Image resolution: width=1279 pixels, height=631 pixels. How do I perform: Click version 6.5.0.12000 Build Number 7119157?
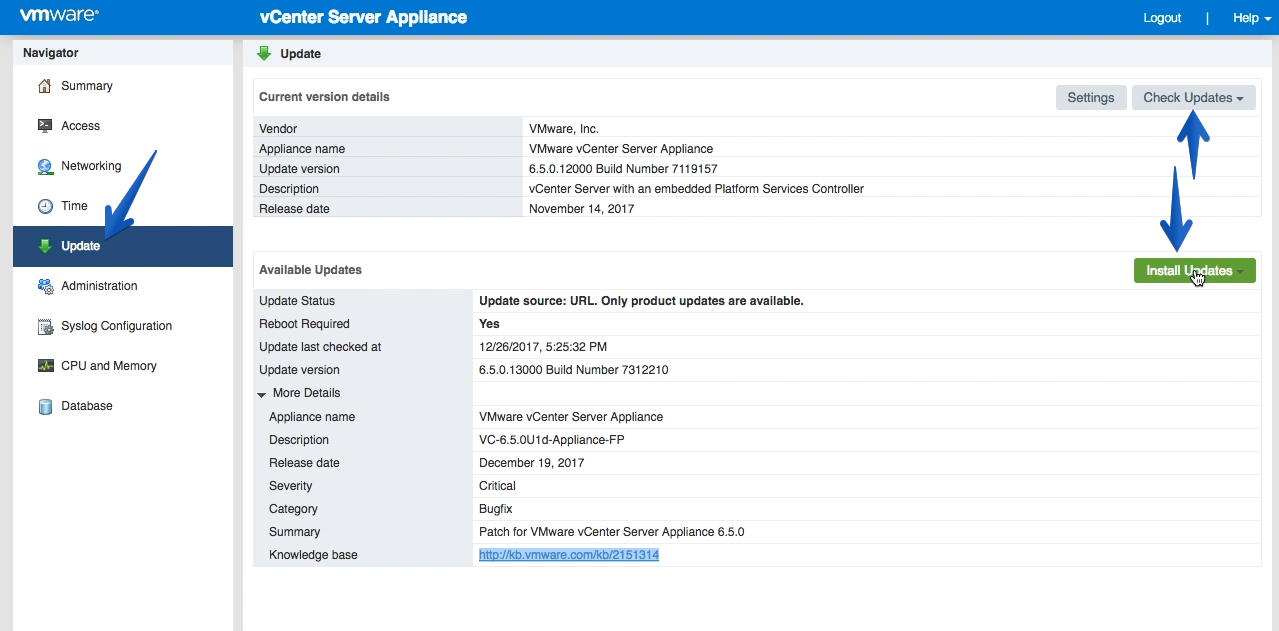[x=623, y=169]
